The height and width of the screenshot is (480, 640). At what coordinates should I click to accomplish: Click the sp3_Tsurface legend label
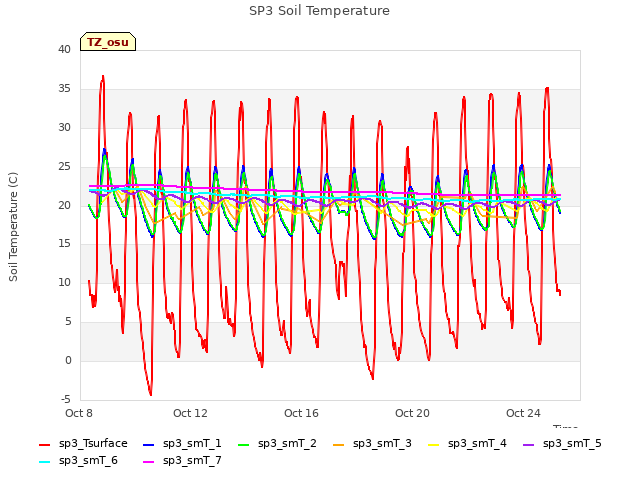point(93,443)
